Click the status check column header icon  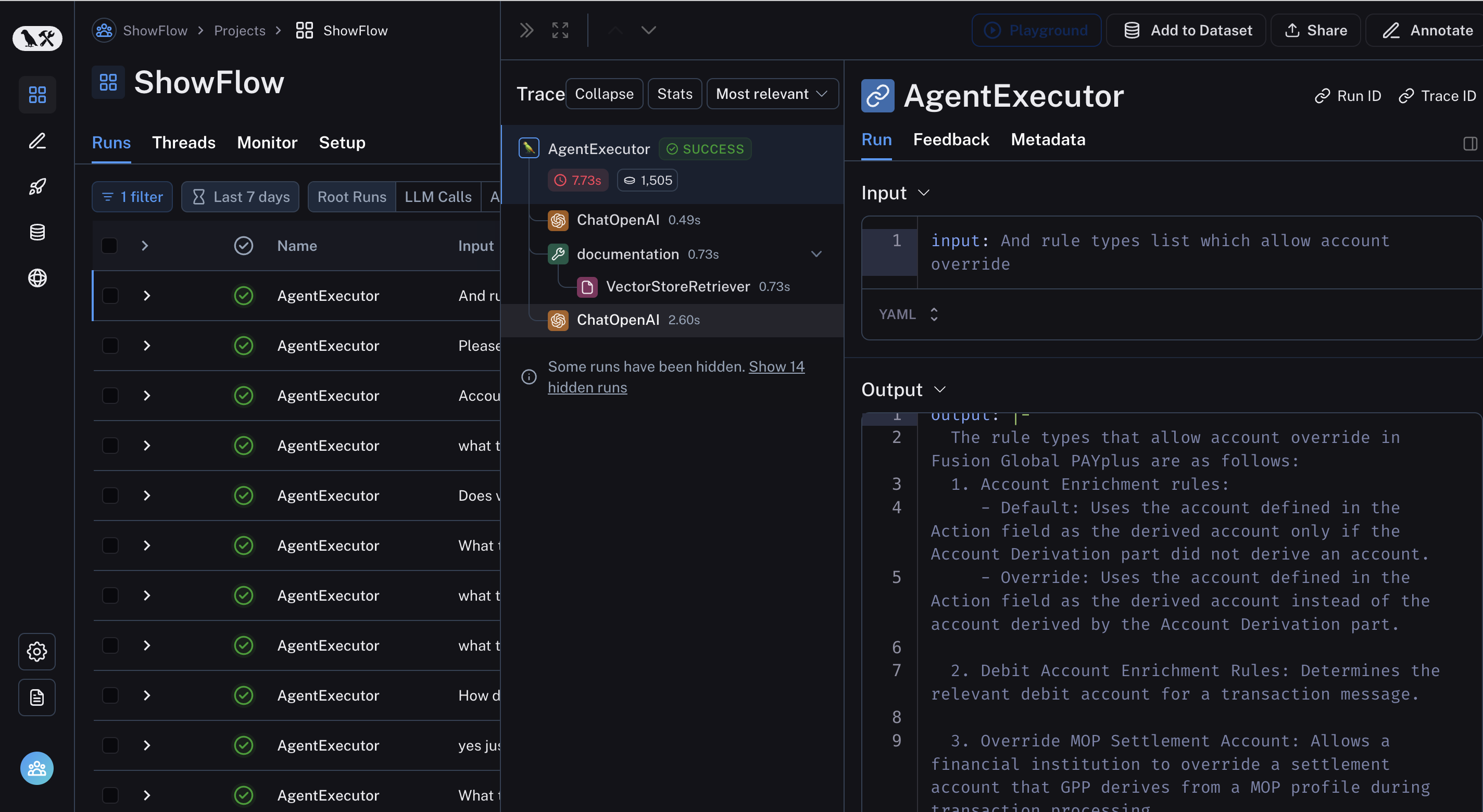[x=244, y=246]
